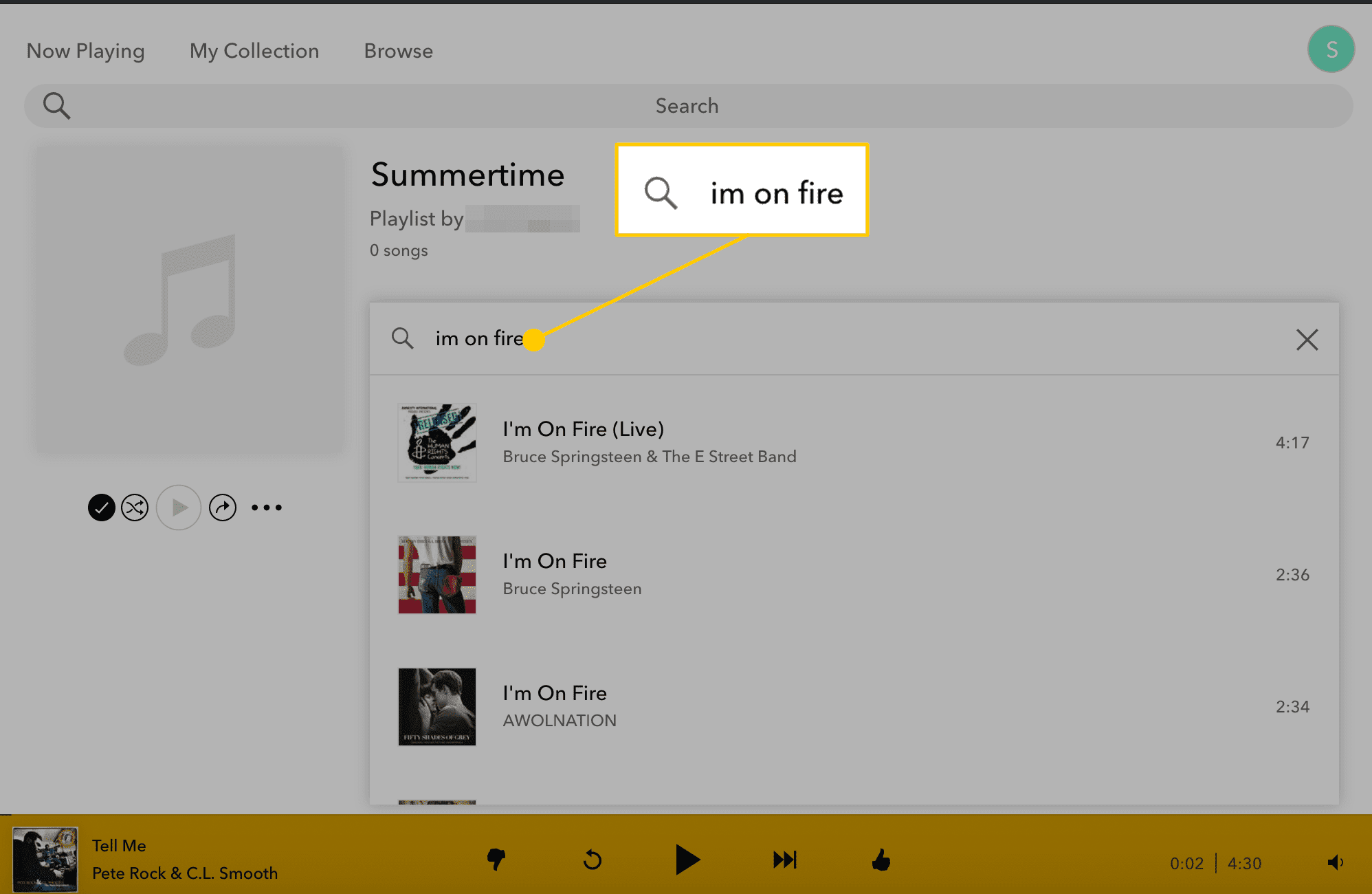This screenshot has height=894, width=1372.
Task: Click the playlist cover music note artwork
Action: pyautogui.click(x=190, y=299)
